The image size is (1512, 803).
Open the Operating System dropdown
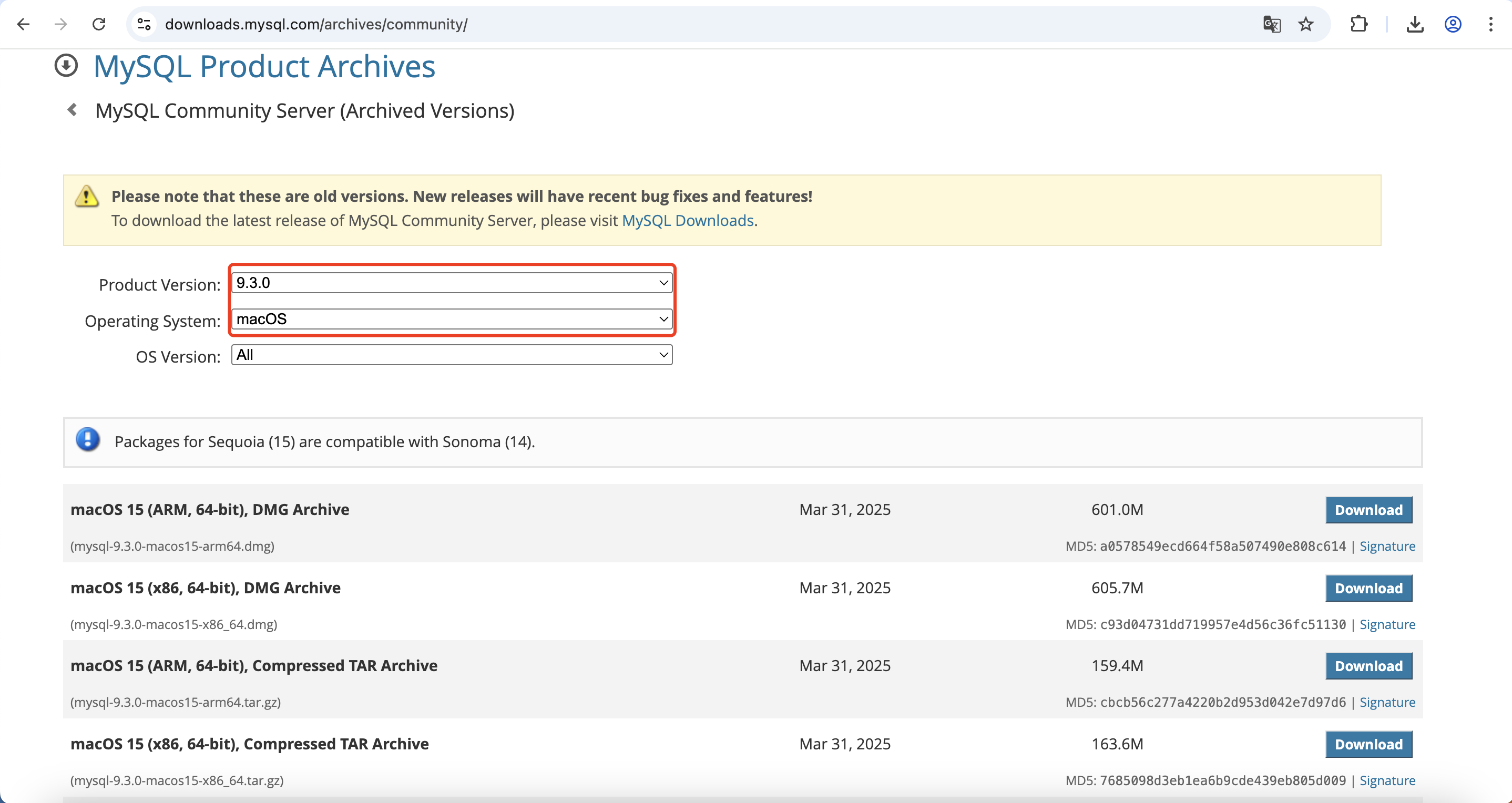click(452, 319)
